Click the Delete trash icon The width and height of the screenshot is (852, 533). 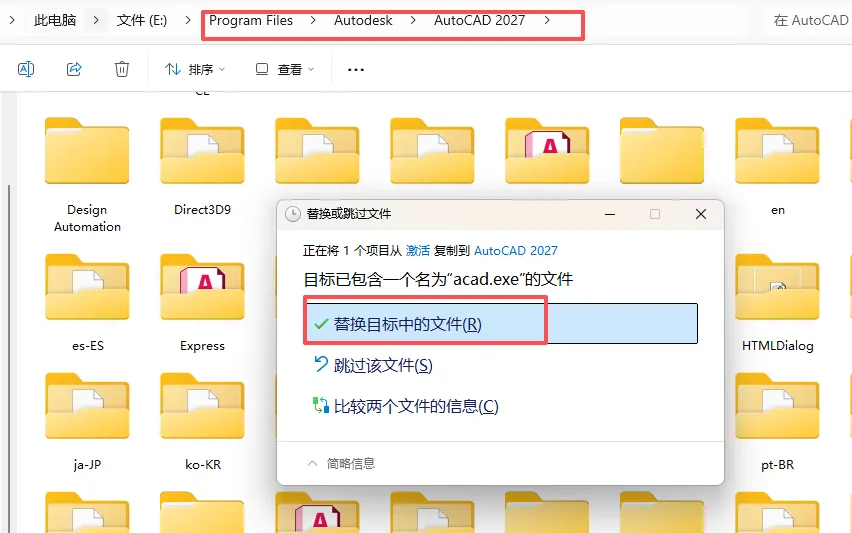122,69
